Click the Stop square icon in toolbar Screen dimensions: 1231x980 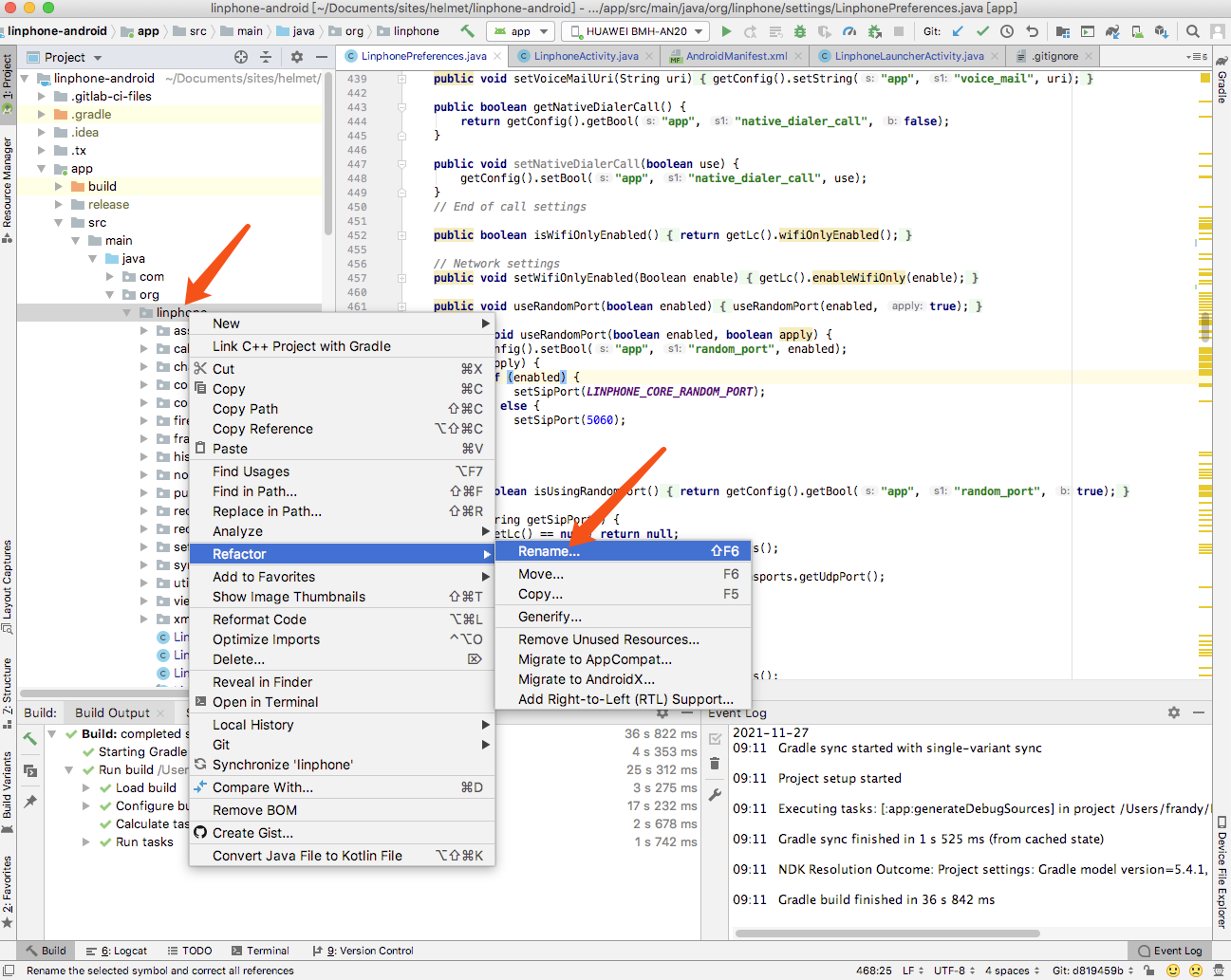[x=899, y=31]
